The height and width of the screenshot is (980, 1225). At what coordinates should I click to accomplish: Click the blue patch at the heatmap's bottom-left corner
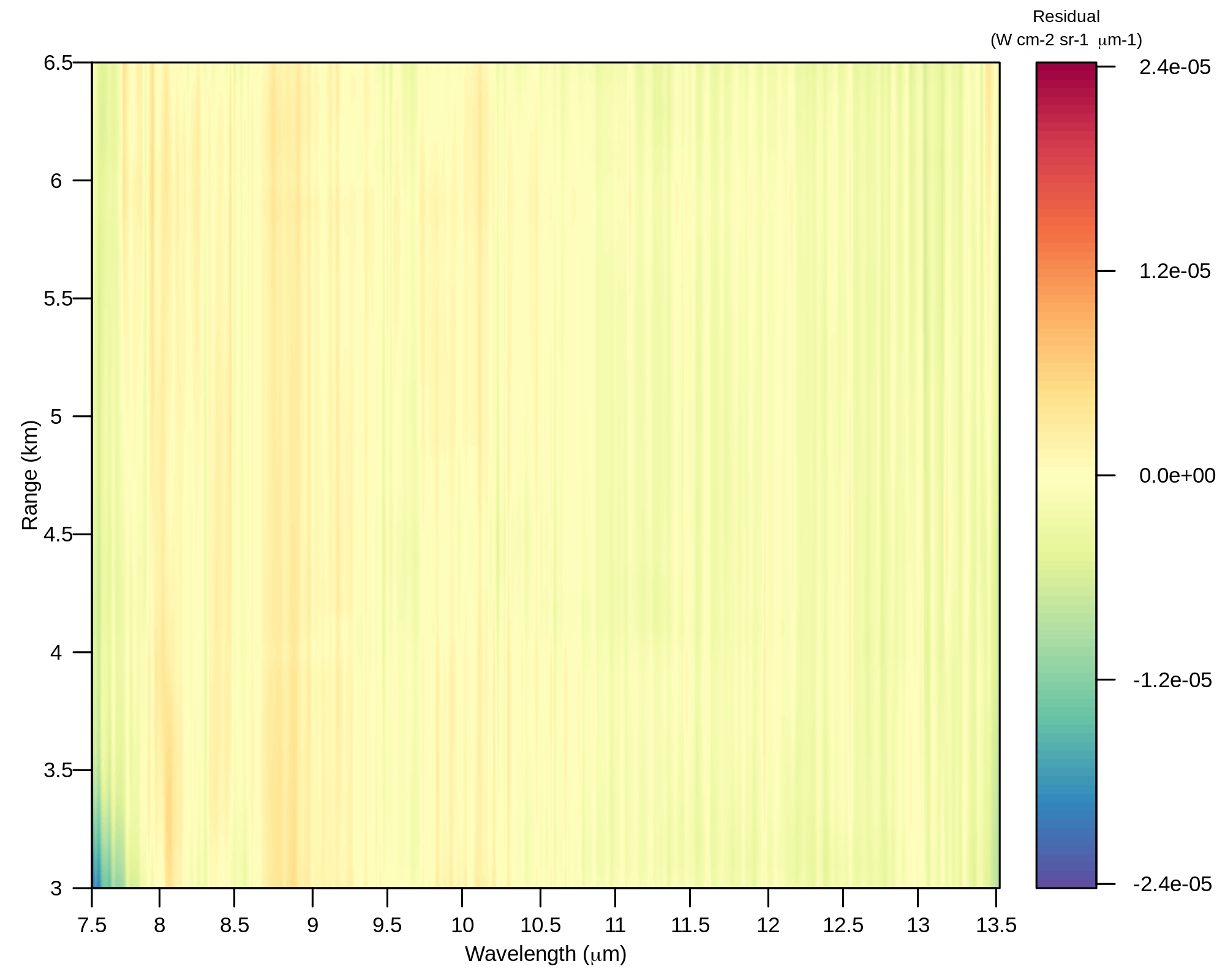pos(98,877)
